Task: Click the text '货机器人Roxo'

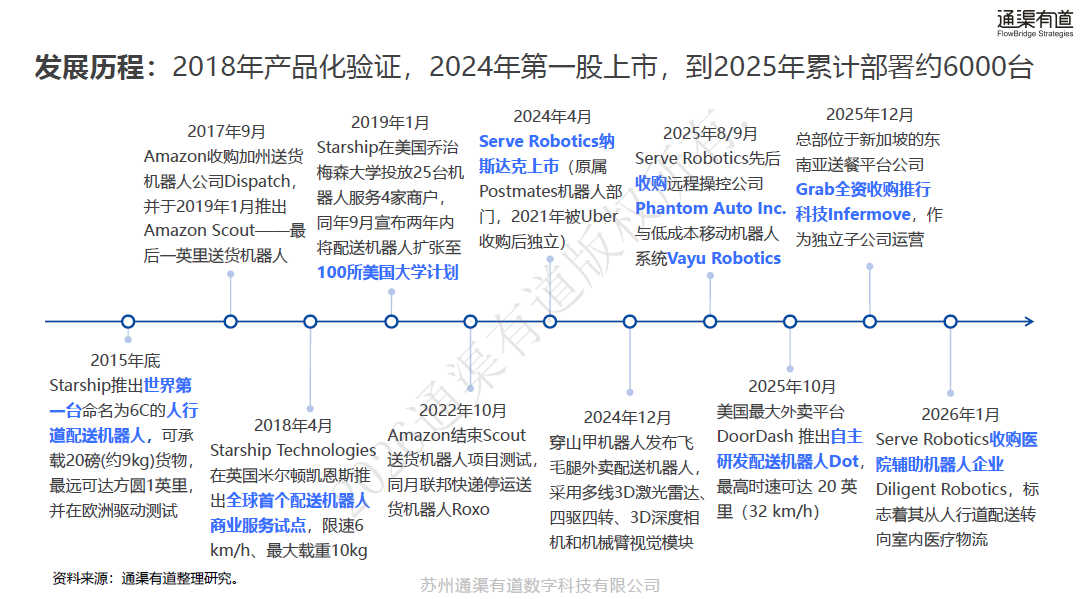Action: point(439,509)
